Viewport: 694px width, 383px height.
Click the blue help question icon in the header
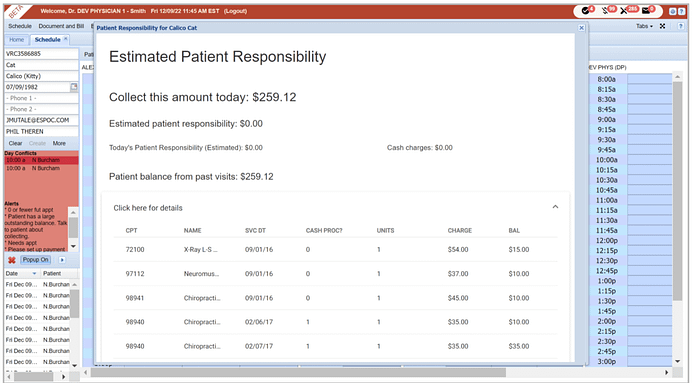(x=681, y=12)
